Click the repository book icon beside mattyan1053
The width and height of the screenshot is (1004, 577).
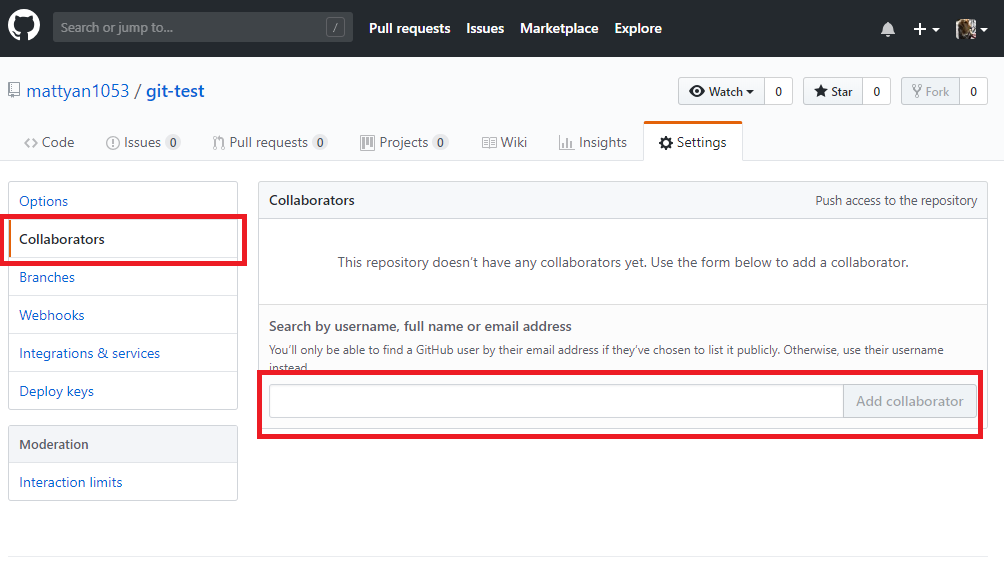coord(14,89)
